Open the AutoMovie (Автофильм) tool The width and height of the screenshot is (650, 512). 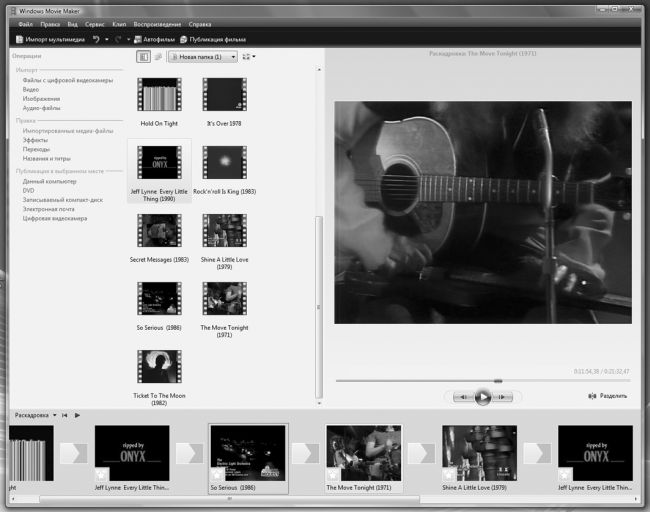point(154,39)
